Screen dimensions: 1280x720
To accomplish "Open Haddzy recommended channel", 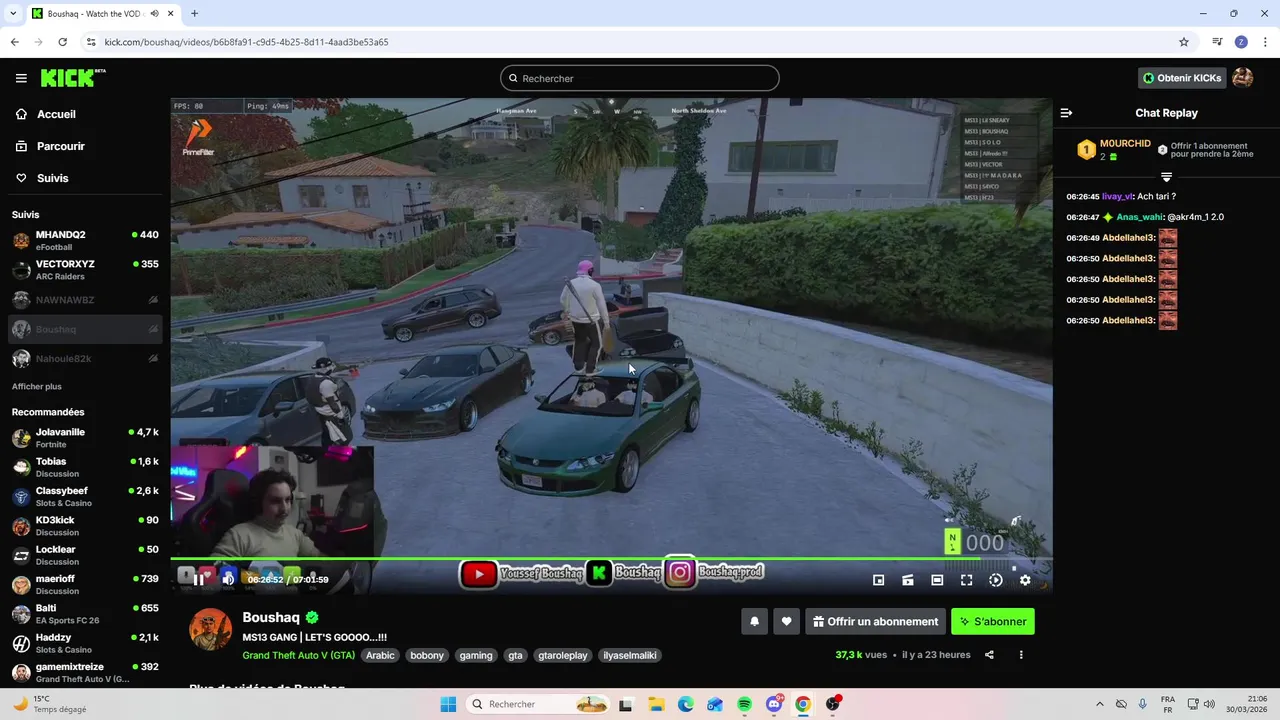I will [x=85, y=643].
